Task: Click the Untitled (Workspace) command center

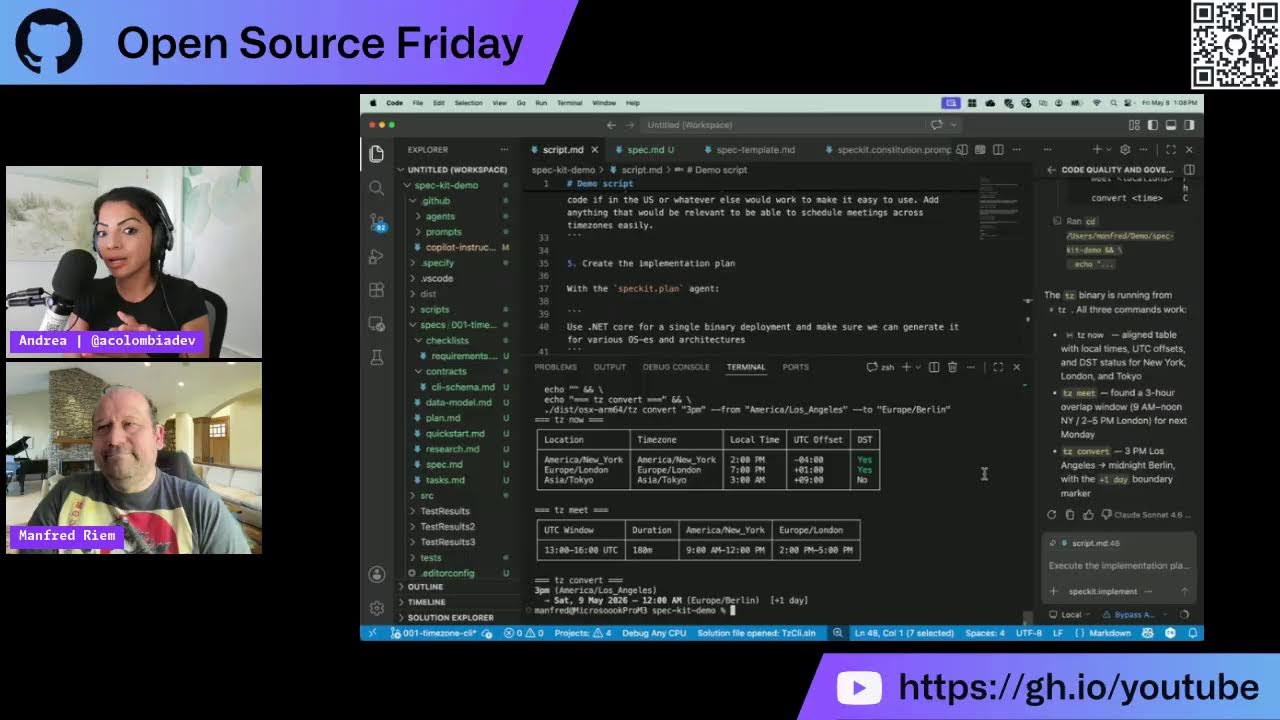Action: point(690,125)
